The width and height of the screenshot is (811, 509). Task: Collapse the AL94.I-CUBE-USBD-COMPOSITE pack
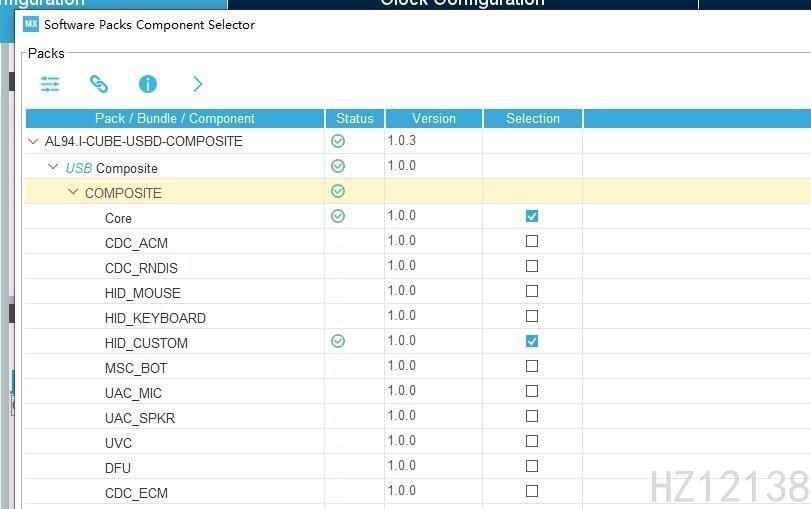[x=33, y=141]
